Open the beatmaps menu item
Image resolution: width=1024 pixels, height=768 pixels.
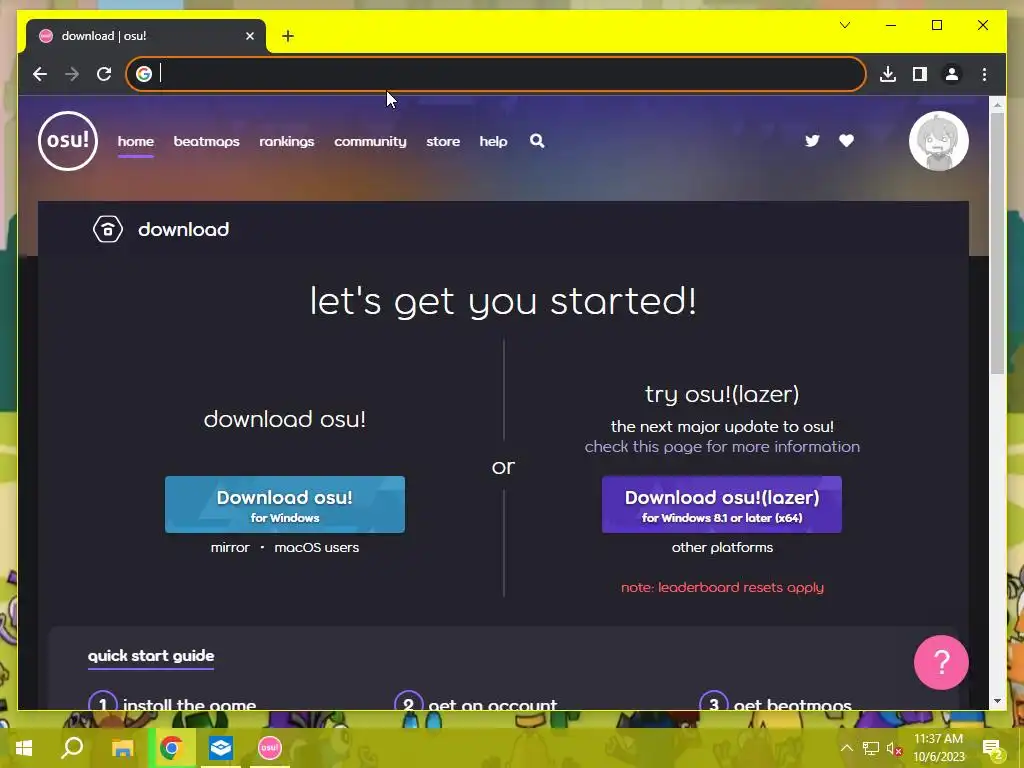206,141
